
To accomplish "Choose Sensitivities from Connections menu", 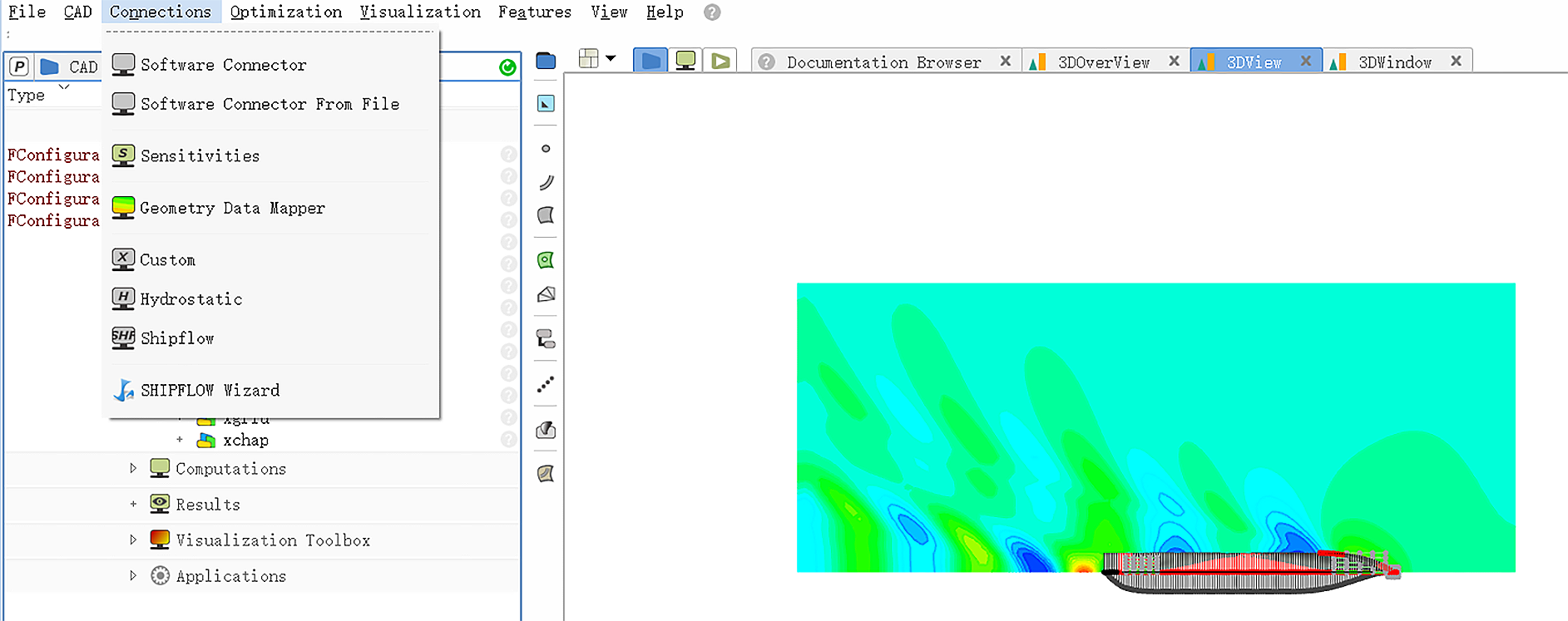I will click(271, 155).
